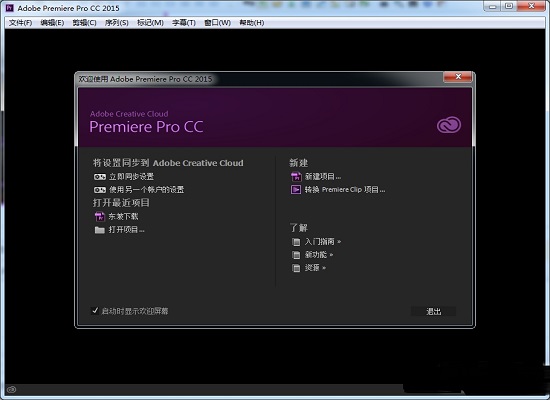
Task: Open the 文件(F) menu
Action: [x=20, y=23]
